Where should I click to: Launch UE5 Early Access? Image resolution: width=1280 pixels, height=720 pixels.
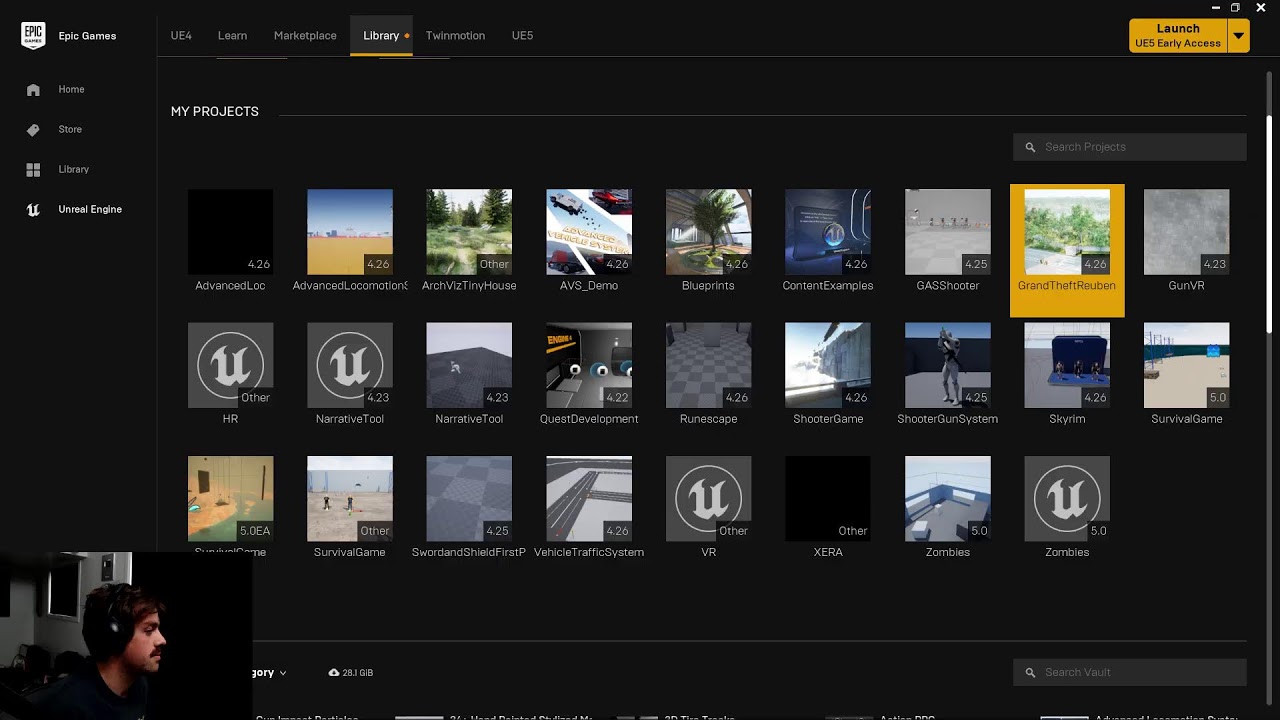coord(1178,35)
